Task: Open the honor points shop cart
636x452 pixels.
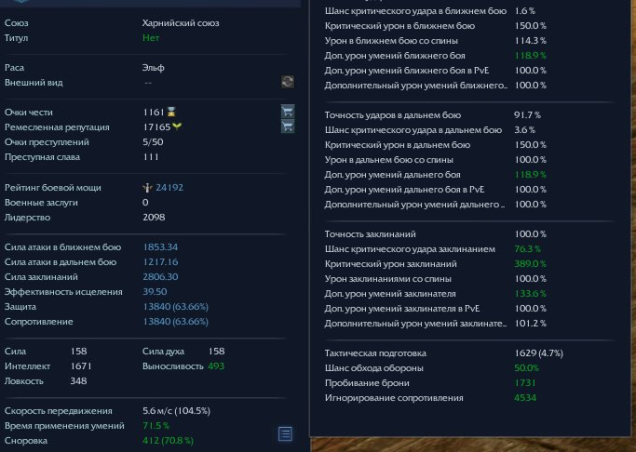Action: pos(288,113)
